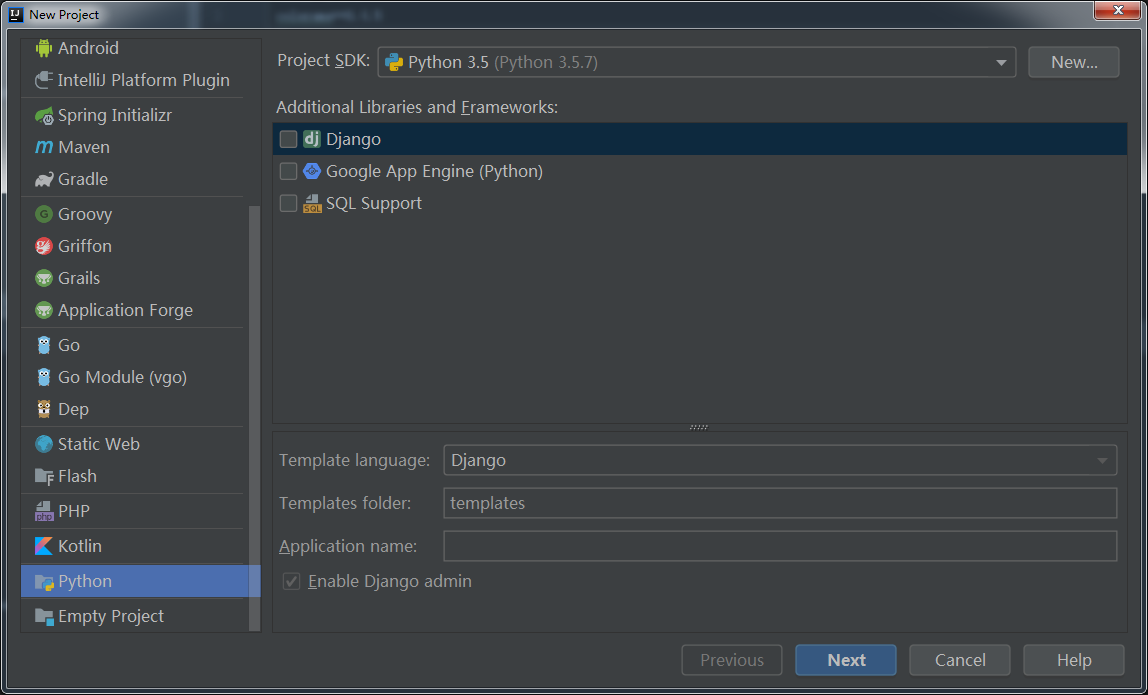Screen dimensions: 1148x695
Task: Click the Application name input field
Action: (x=780, y=546)
